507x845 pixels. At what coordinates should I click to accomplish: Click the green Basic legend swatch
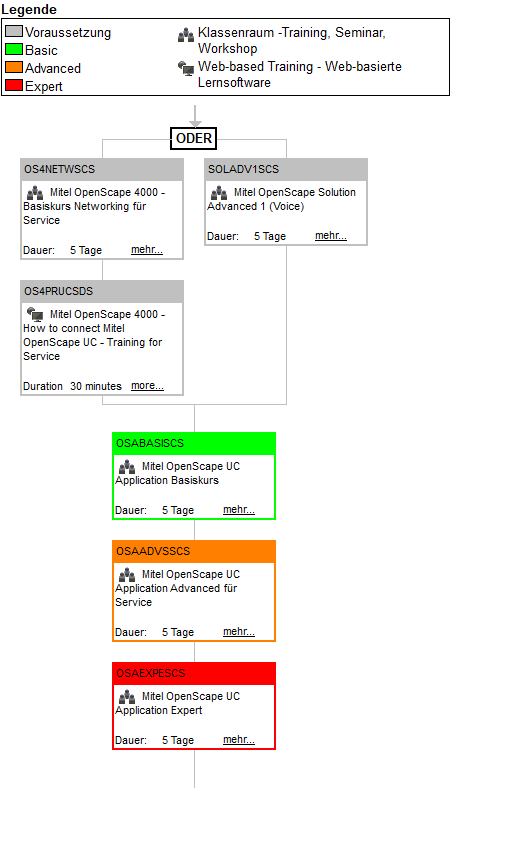(14, 49)
